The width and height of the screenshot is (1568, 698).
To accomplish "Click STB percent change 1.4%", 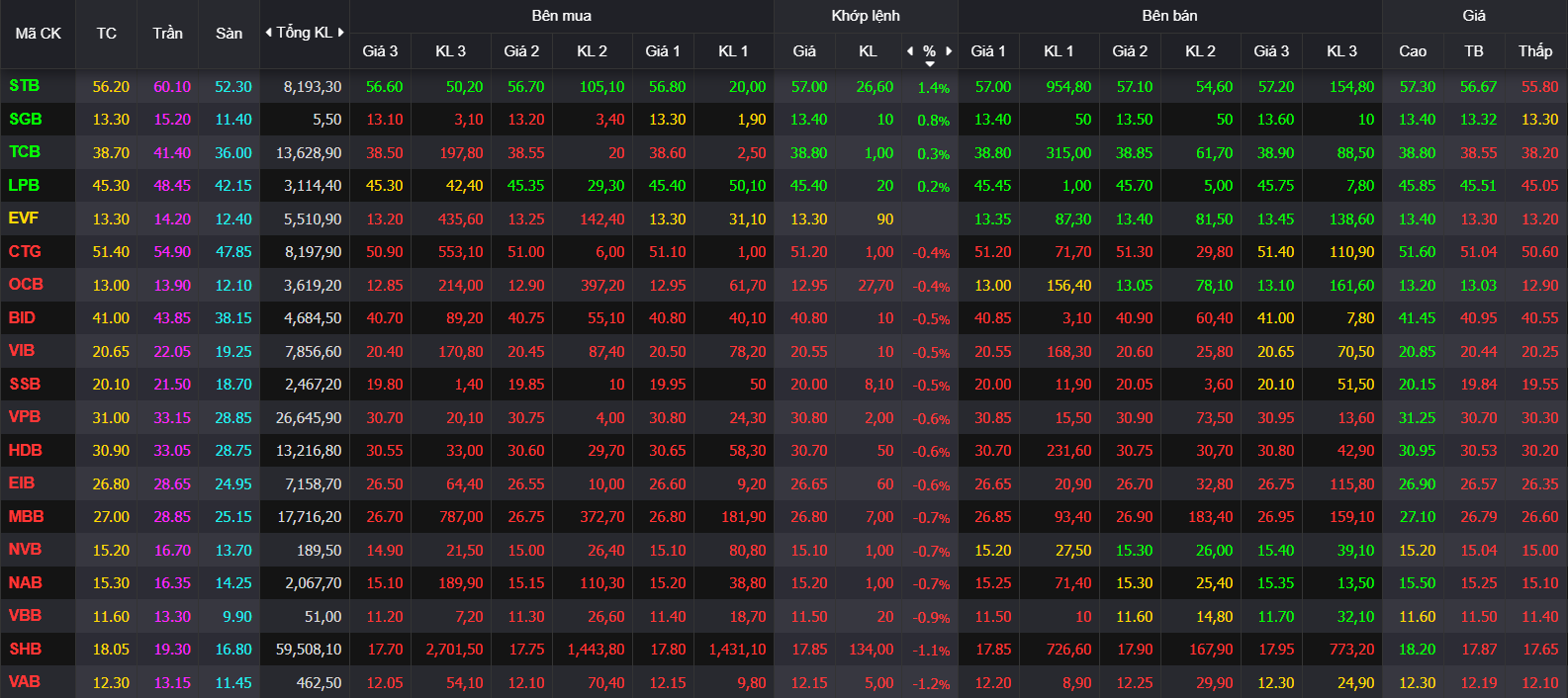I will pyautogui.click(x=934, y=88).
